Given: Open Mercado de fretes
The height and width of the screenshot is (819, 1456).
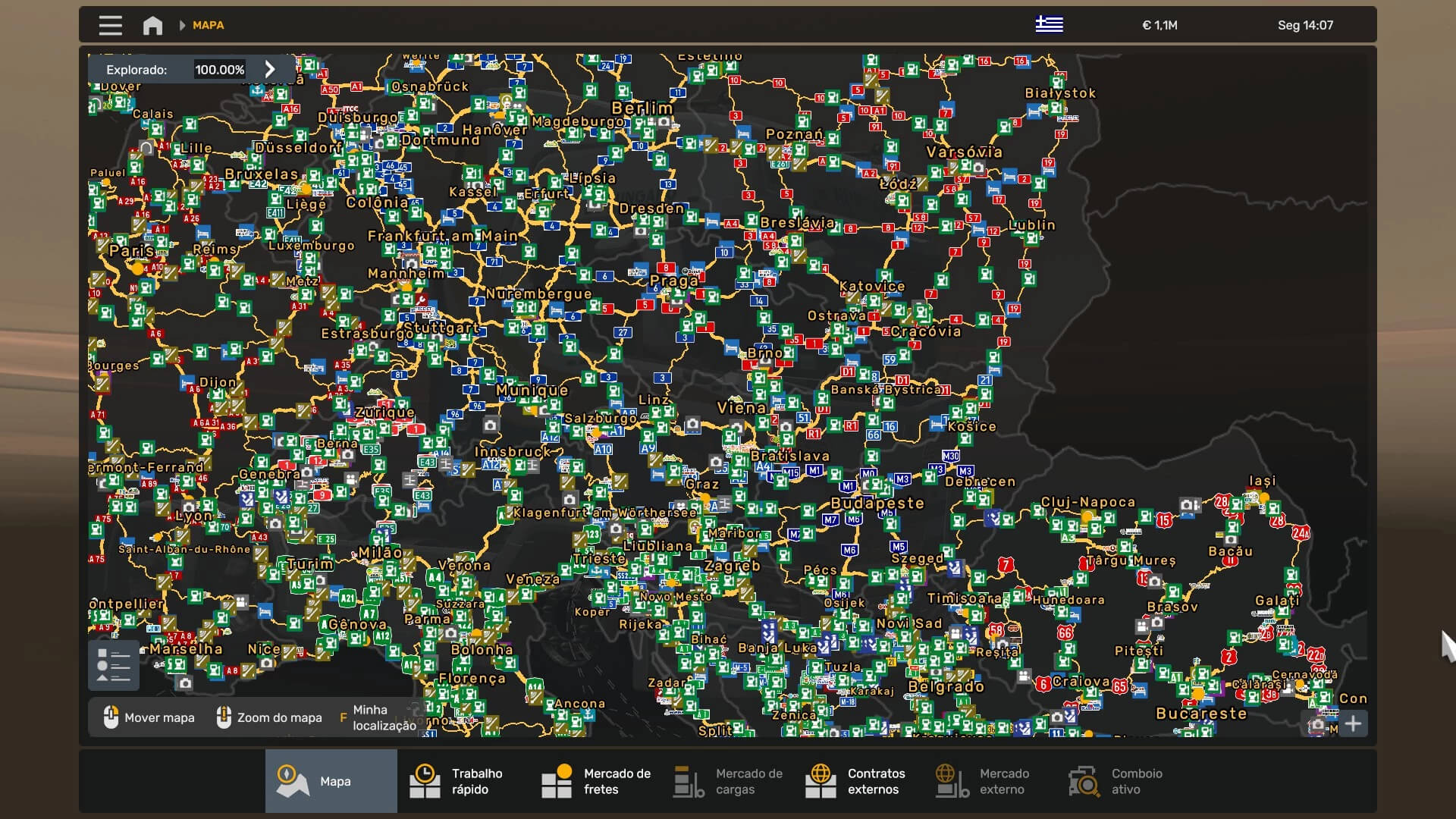Looking at the screenshot, I should (596, 781).
